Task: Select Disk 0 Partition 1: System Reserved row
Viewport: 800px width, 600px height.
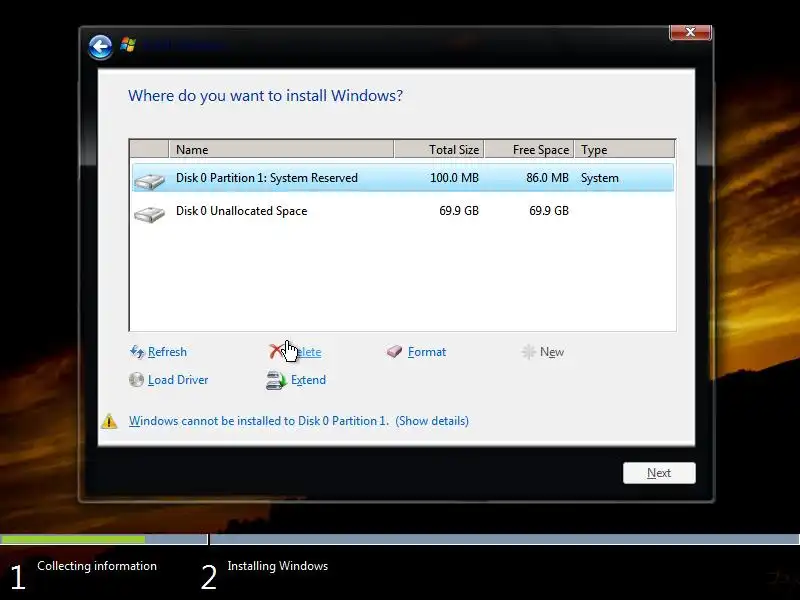Action: click(403, 178)
